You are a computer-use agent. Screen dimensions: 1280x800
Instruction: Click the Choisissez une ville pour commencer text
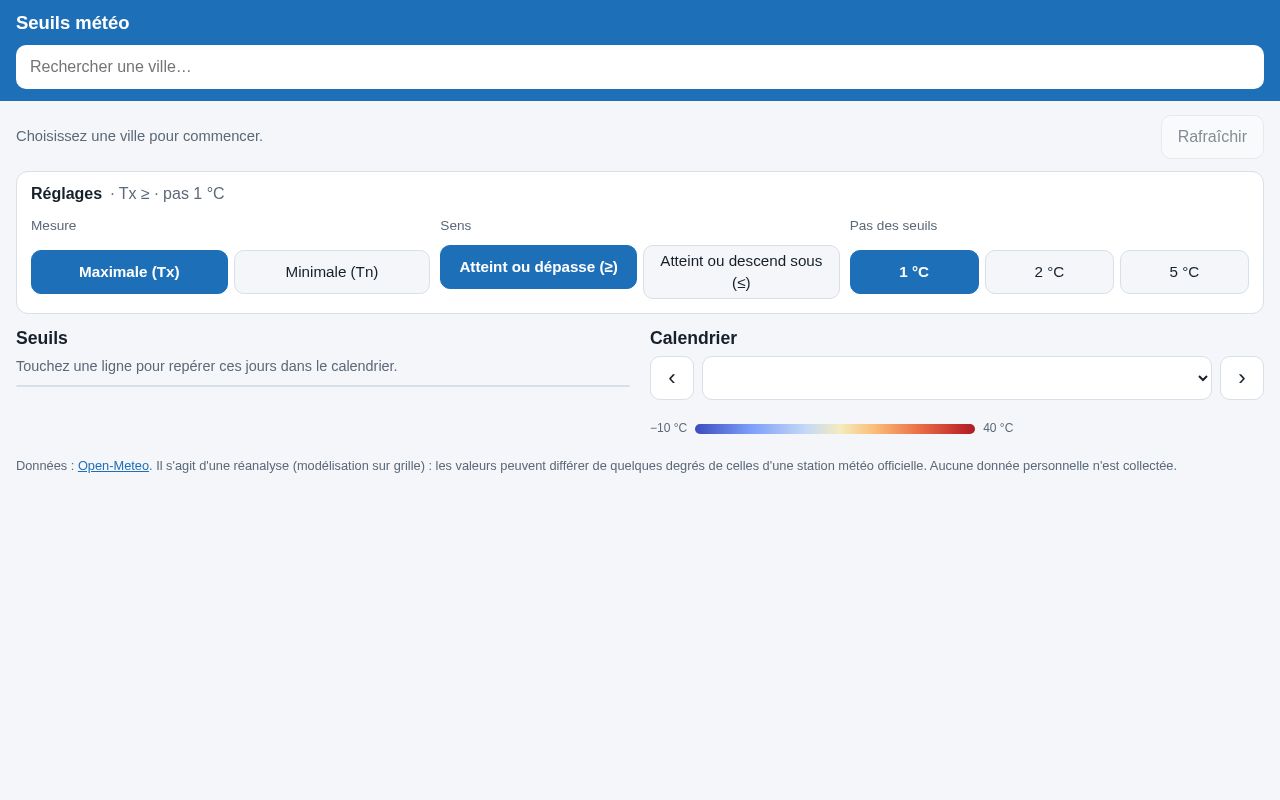[140, 136]
